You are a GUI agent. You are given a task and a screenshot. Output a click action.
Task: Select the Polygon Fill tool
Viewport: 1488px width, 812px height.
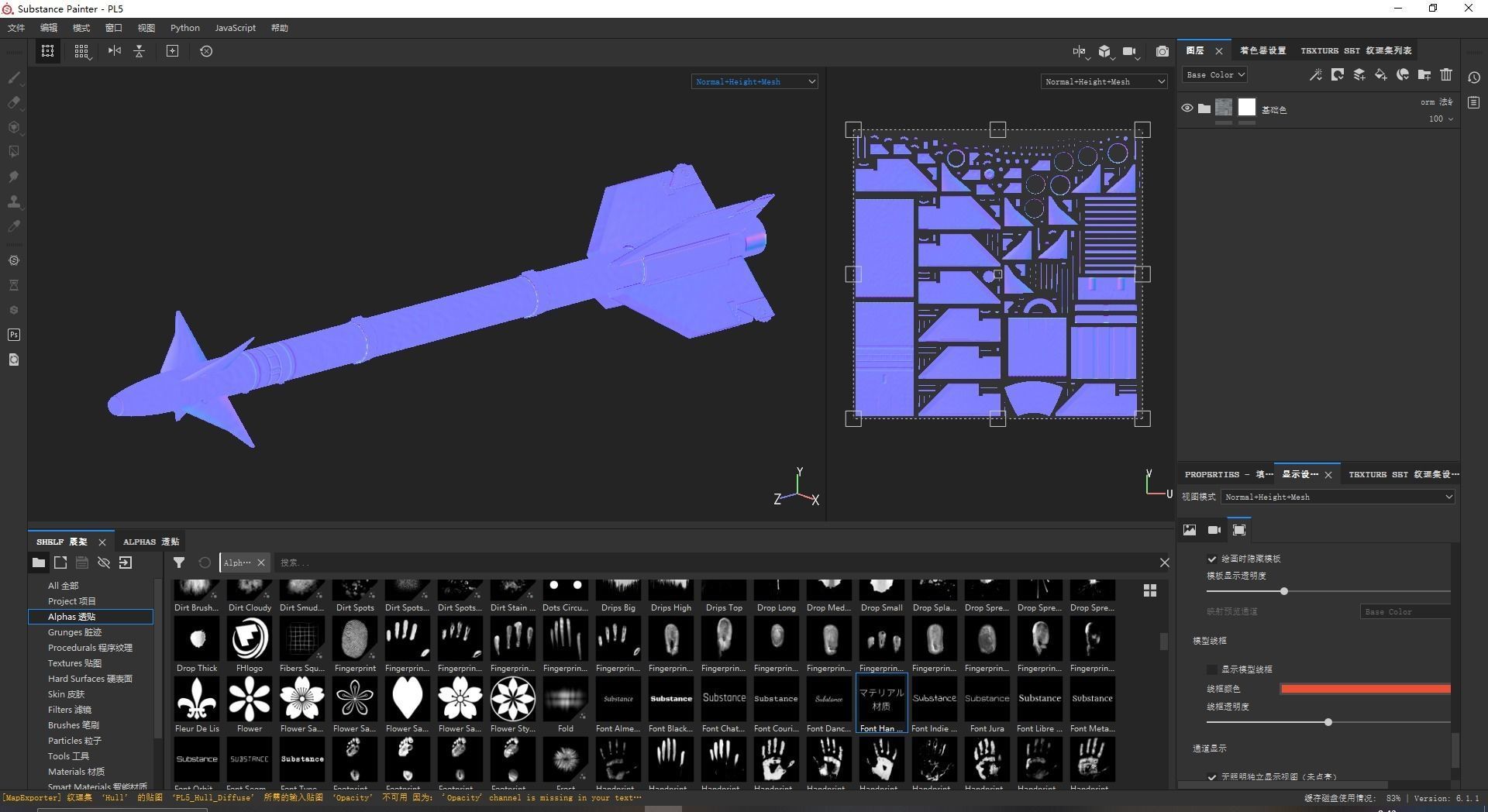point(14,152)
